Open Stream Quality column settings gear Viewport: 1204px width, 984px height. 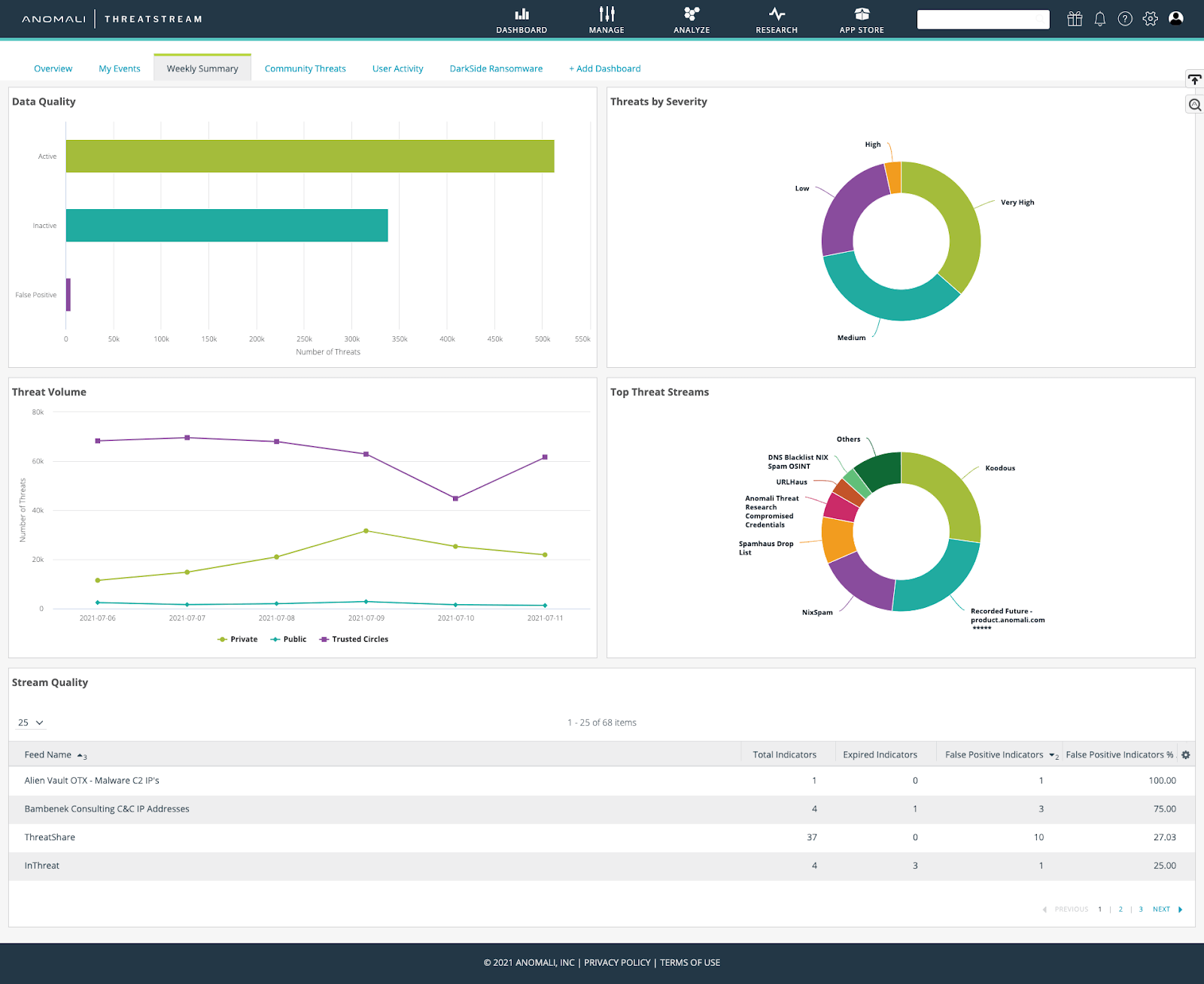coord(1185,754)
